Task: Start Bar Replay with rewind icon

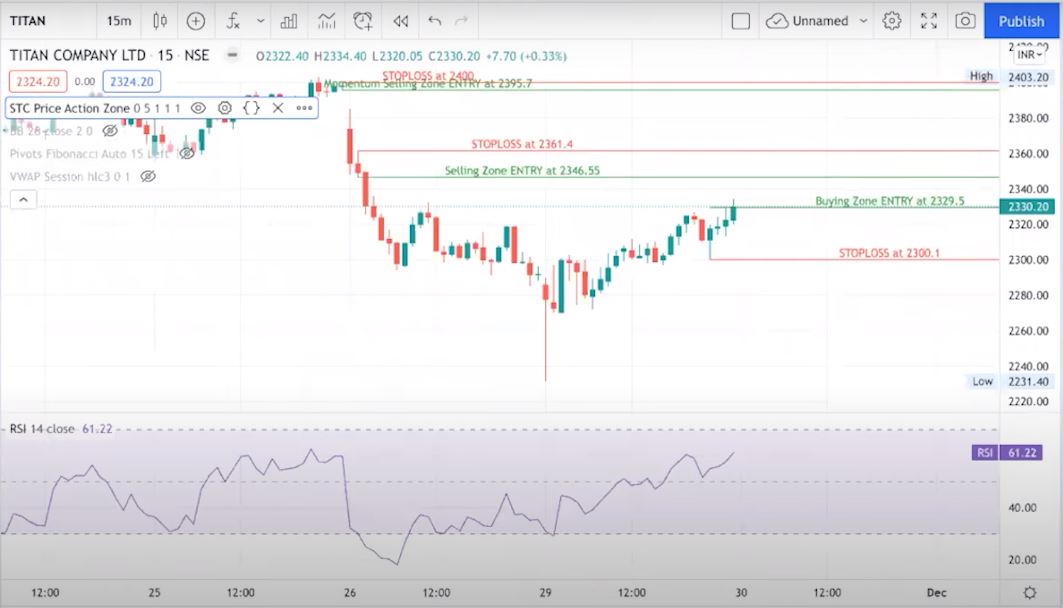Action: click(x=400, y=20)
